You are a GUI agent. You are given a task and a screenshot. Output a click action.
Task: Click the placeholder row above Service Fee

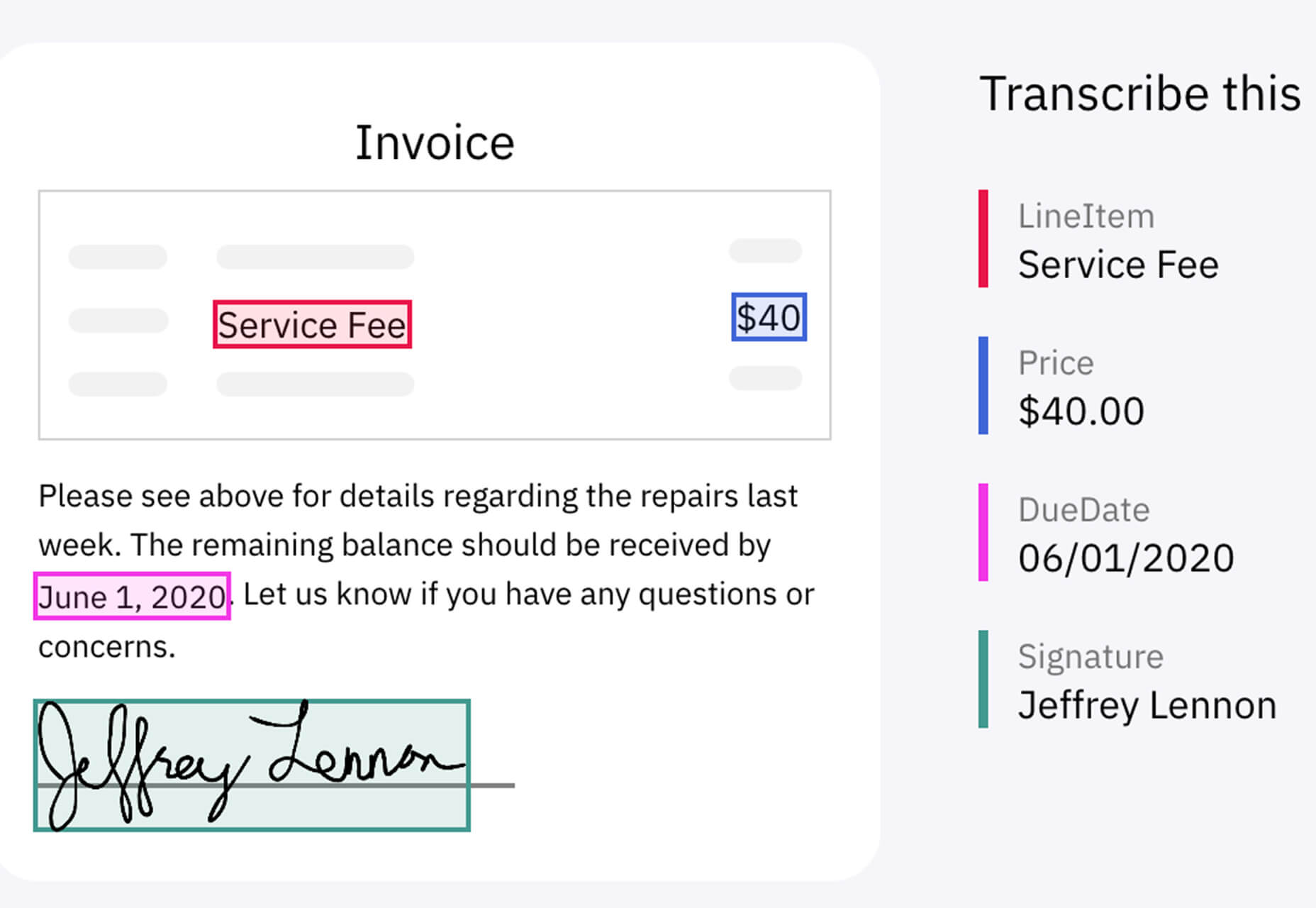coord(316,257)
